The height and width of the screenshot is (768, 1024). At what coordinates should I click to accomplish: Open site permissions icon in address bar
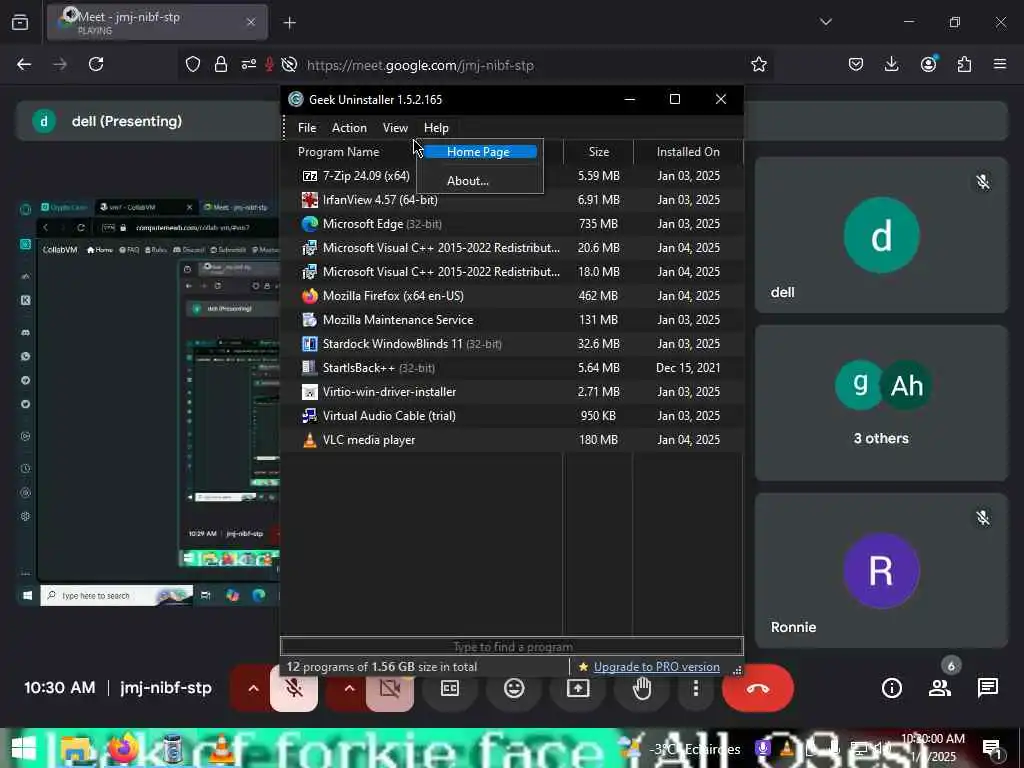(248, 64)
